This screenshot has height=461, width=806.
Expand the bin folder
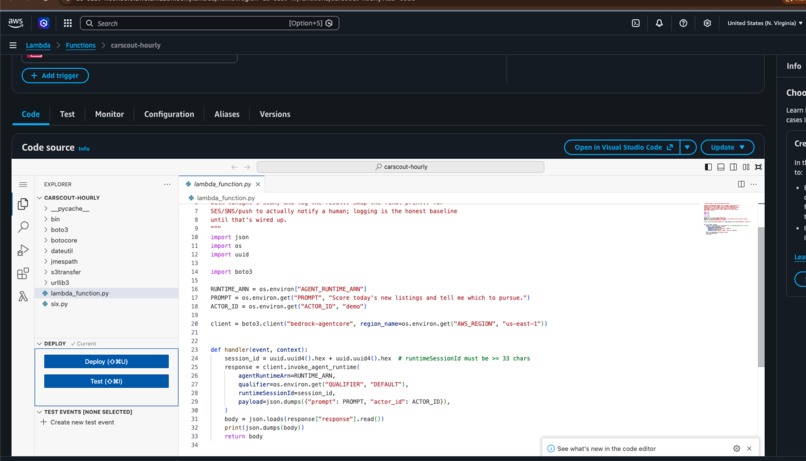46,219
